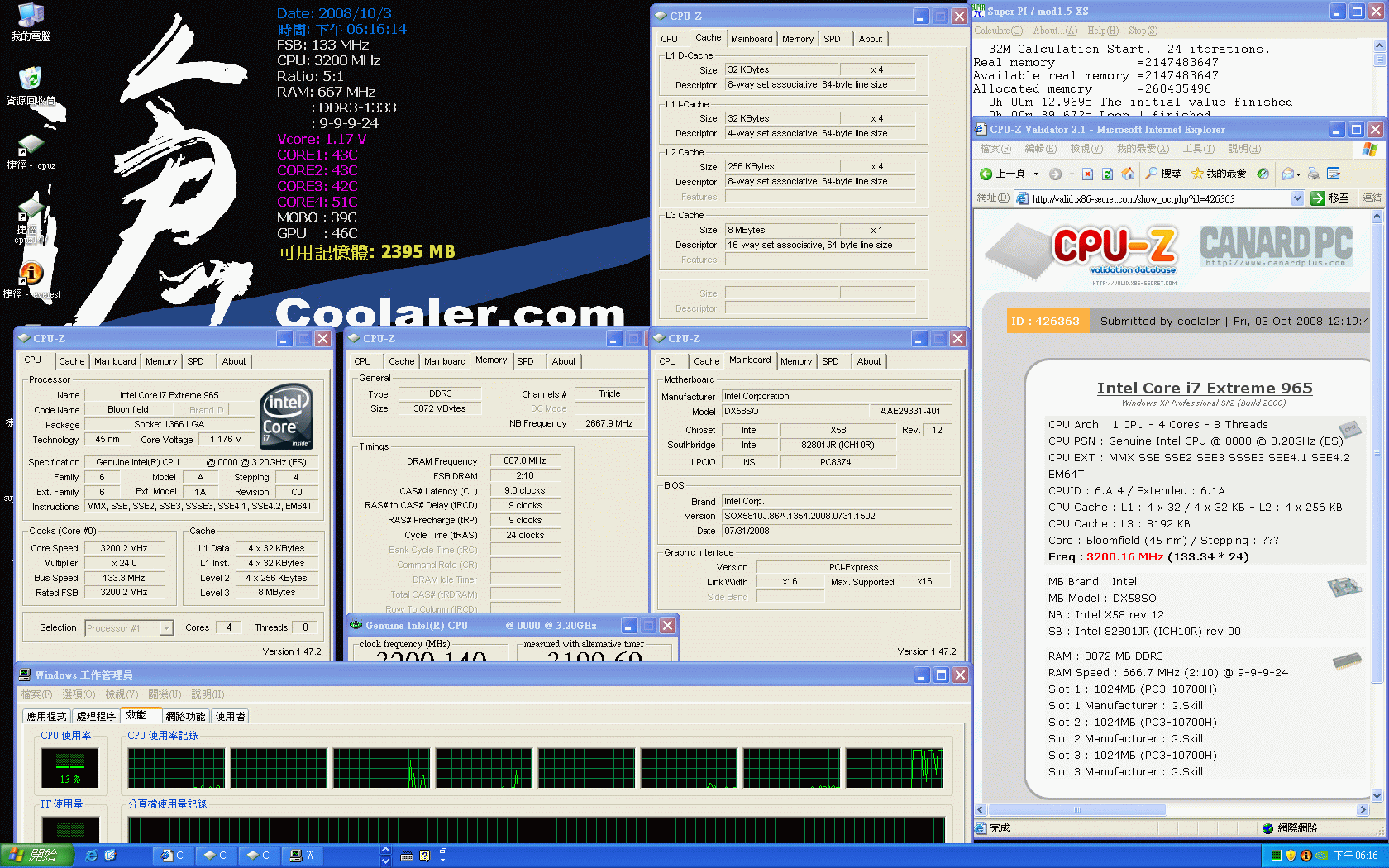Open the IE address bar dropdown

(x=1297, y=198)
